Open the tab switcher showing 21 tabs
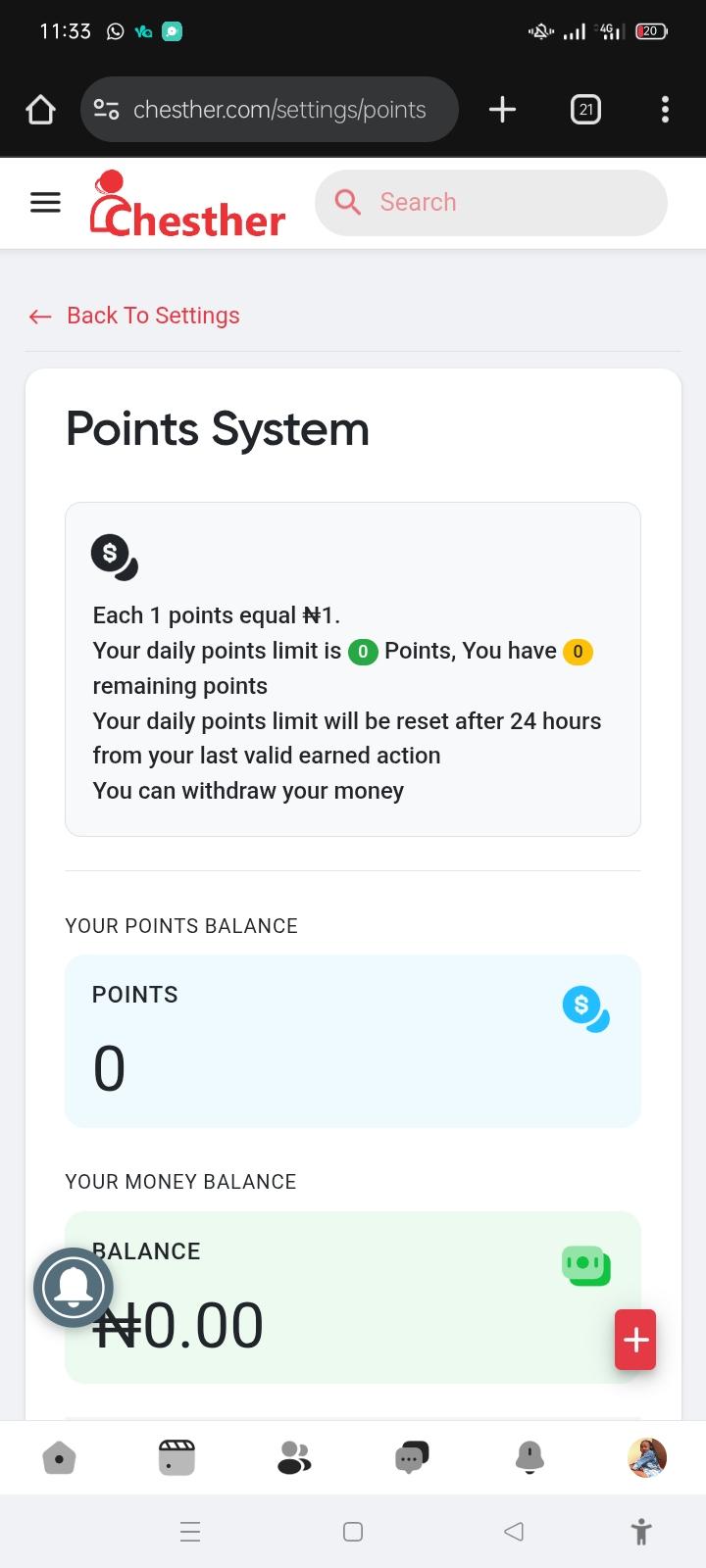The image size is (706, 1568). point(585,110)
